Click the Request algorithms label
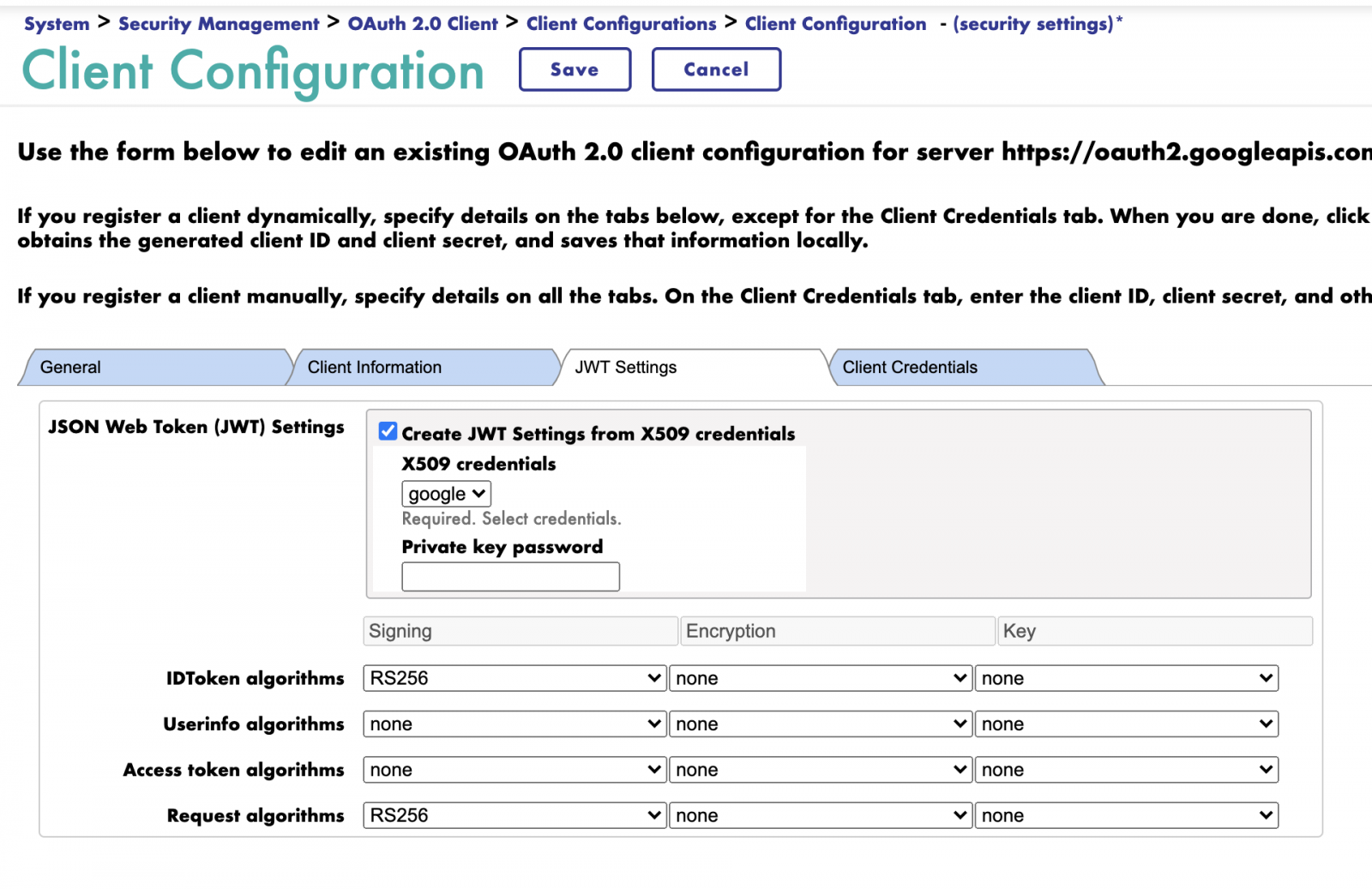The height and width of the screenshot is (889, 1372). tap(256, 815)
